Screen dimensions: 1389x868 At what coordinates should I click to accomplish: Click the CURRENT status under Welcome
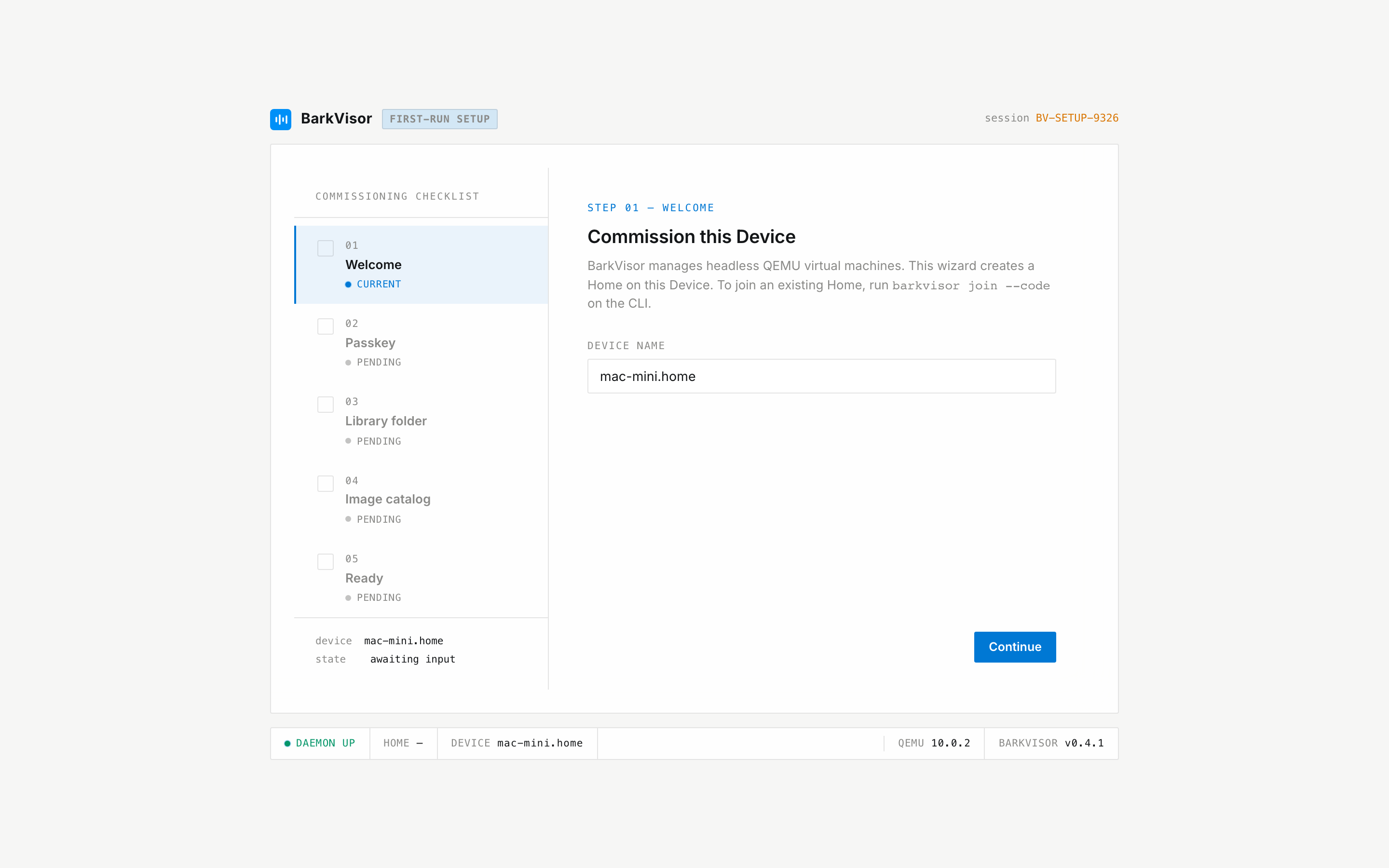[x=373, y=284]
